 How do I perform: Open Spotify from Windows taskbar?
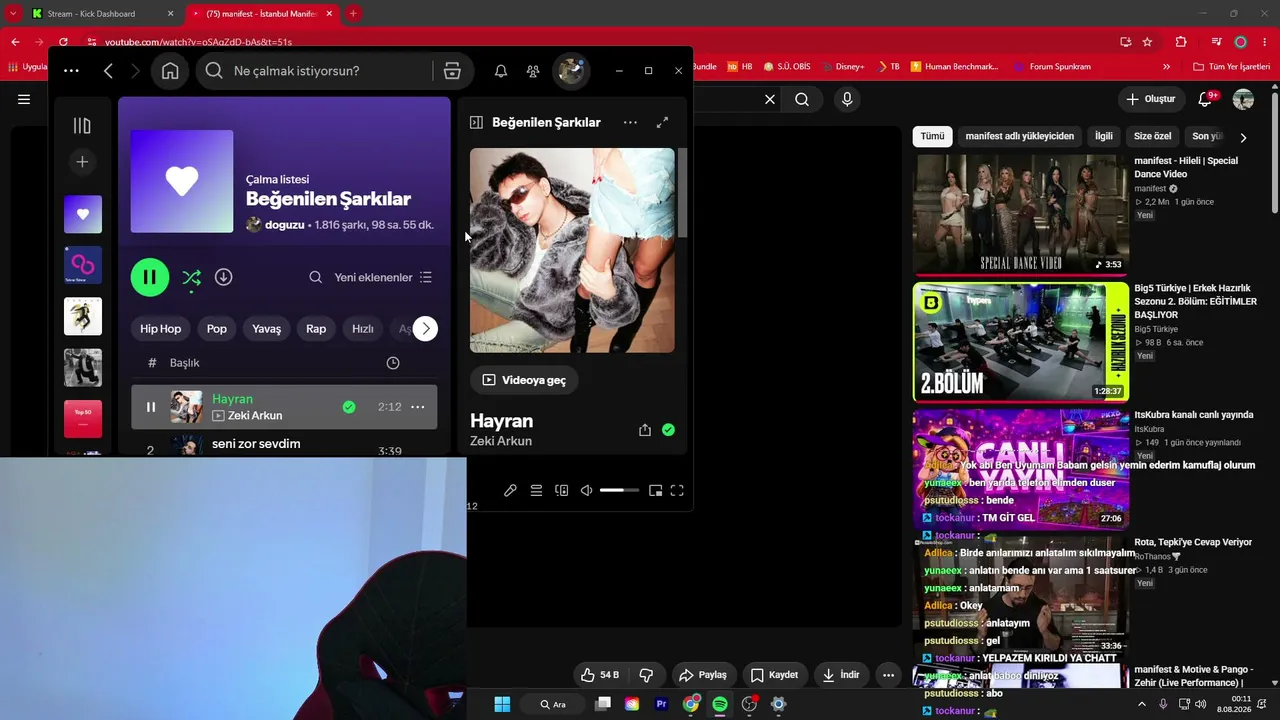point(720,704)
